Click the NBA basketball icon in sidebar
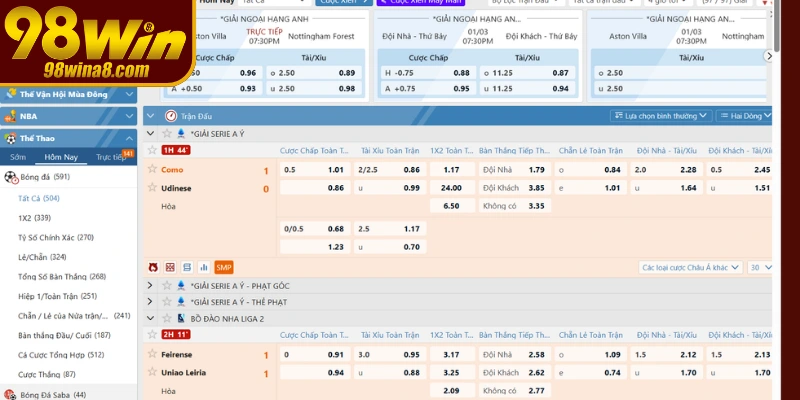 (x=10, y=117)
